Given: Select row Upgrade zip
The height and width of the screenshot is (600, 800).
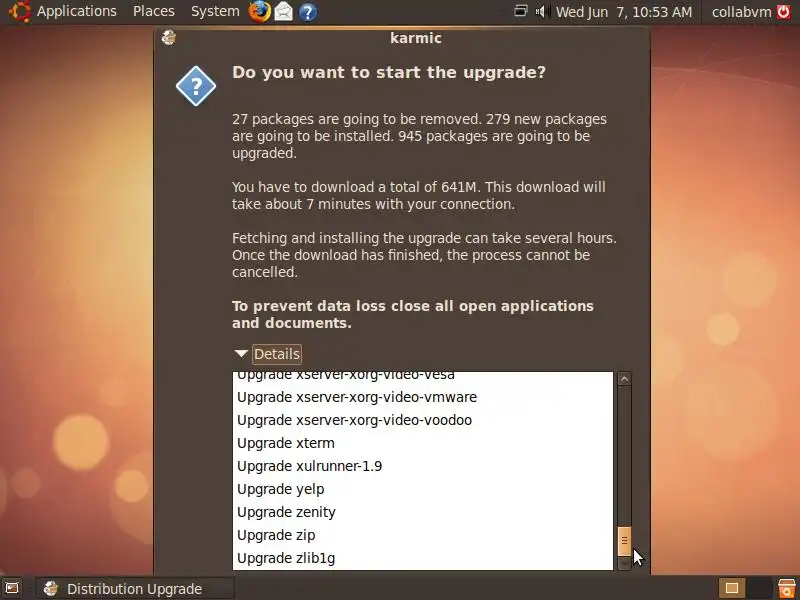Looking at the screenshot, I should (x=422, y=535).
